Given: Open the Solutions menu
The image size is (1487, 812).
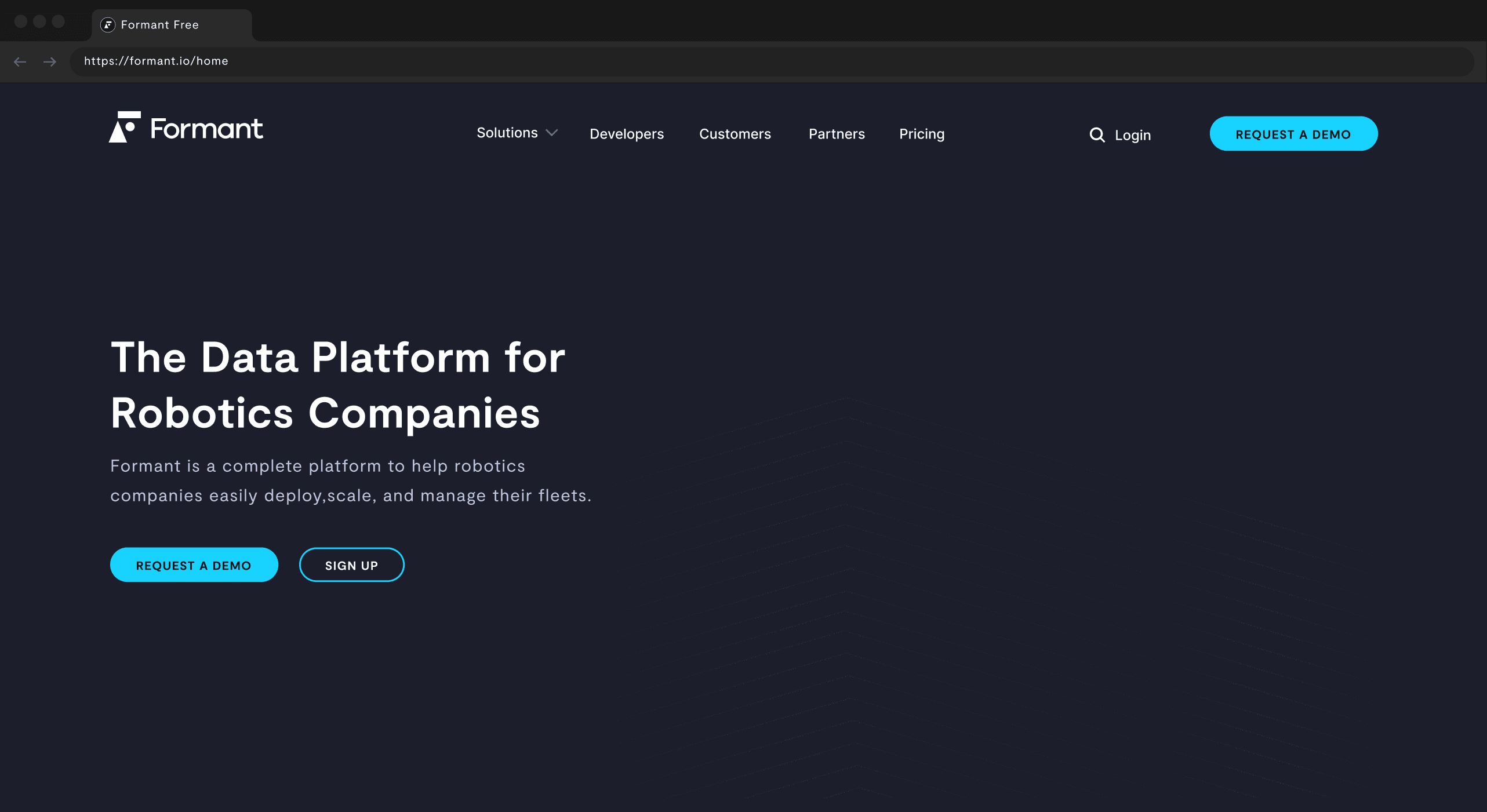Looking at the screenshot, I should tap(507, 133).
